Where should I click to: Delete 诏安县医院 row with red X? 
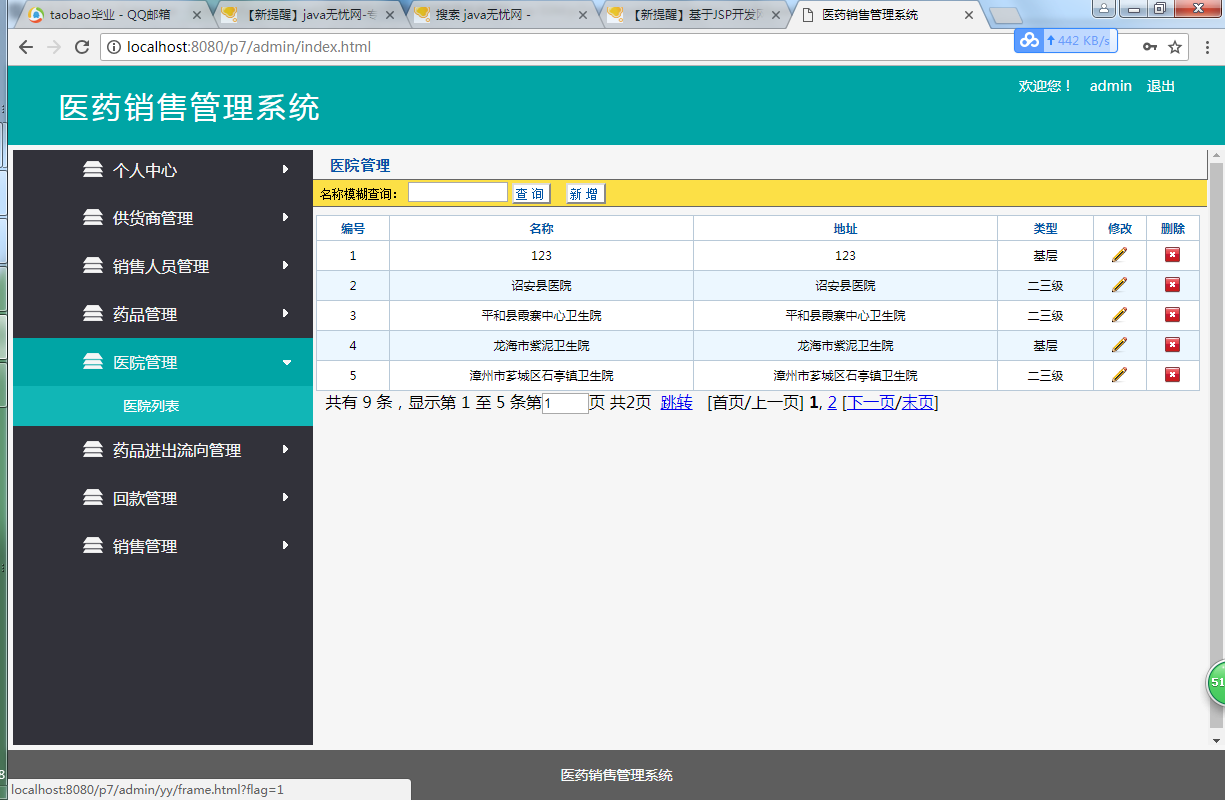[1172, 285]
